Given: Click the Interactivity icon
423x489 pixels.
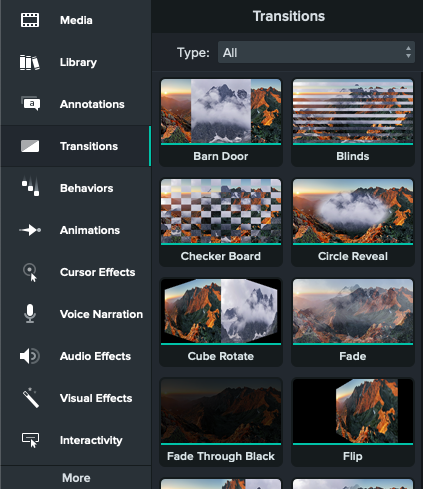Looking at the screenshot, I should tap(31, 440).
